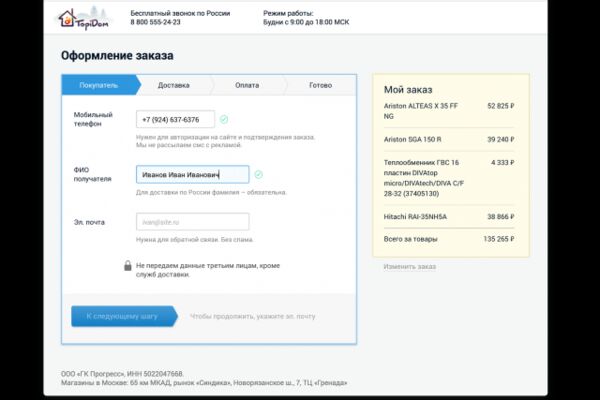Click the Бесплатный звонок по России text
Viewport: 600px width, 400px height.
coord(180,13)
